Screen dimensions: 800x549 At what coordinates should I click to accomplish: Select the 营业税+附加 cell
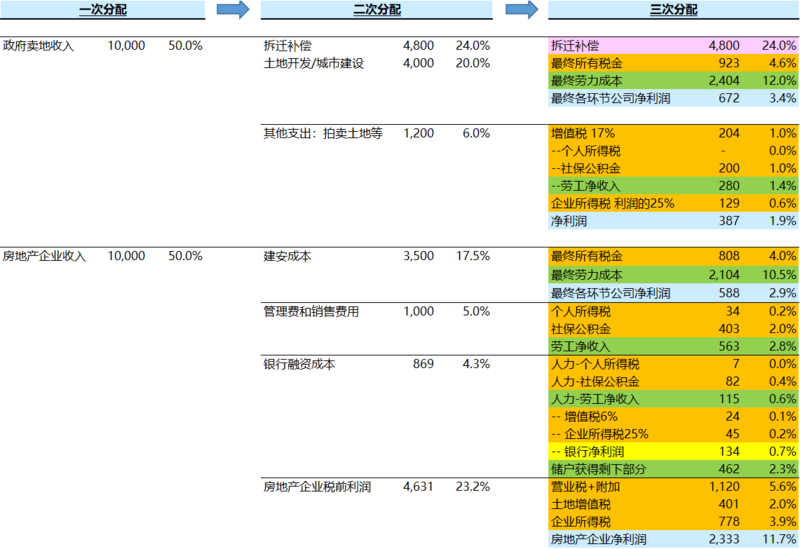click(585, 487)
